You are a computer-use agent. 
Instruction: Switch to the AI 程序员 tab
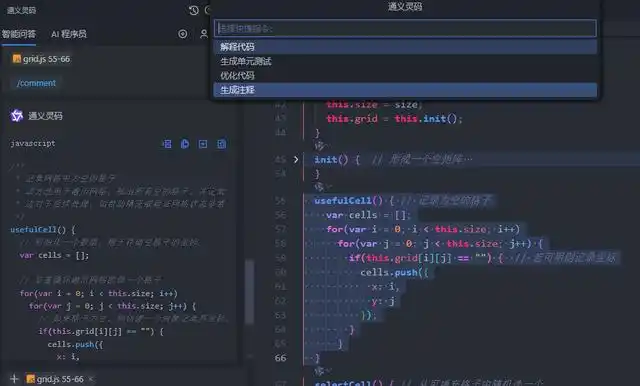click(x=69, y=34)
